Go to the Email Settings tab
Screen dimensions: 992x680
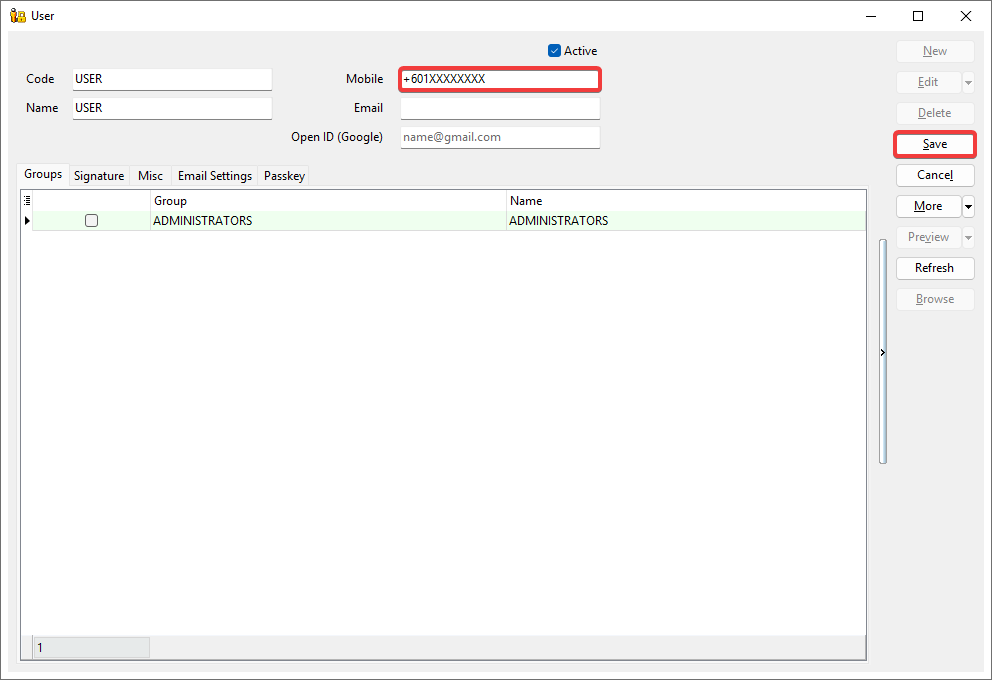pyautogui.click(x=215, y=176)
